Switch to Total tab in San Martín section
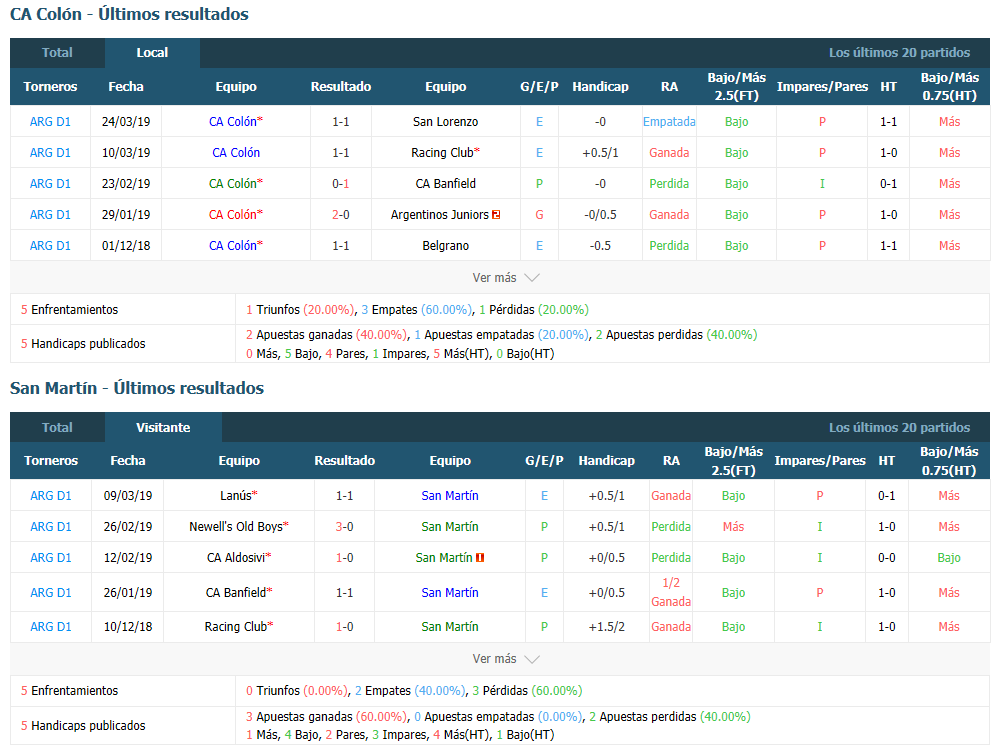The height and width of the screenshot is (750, 994). pos(57,427)
